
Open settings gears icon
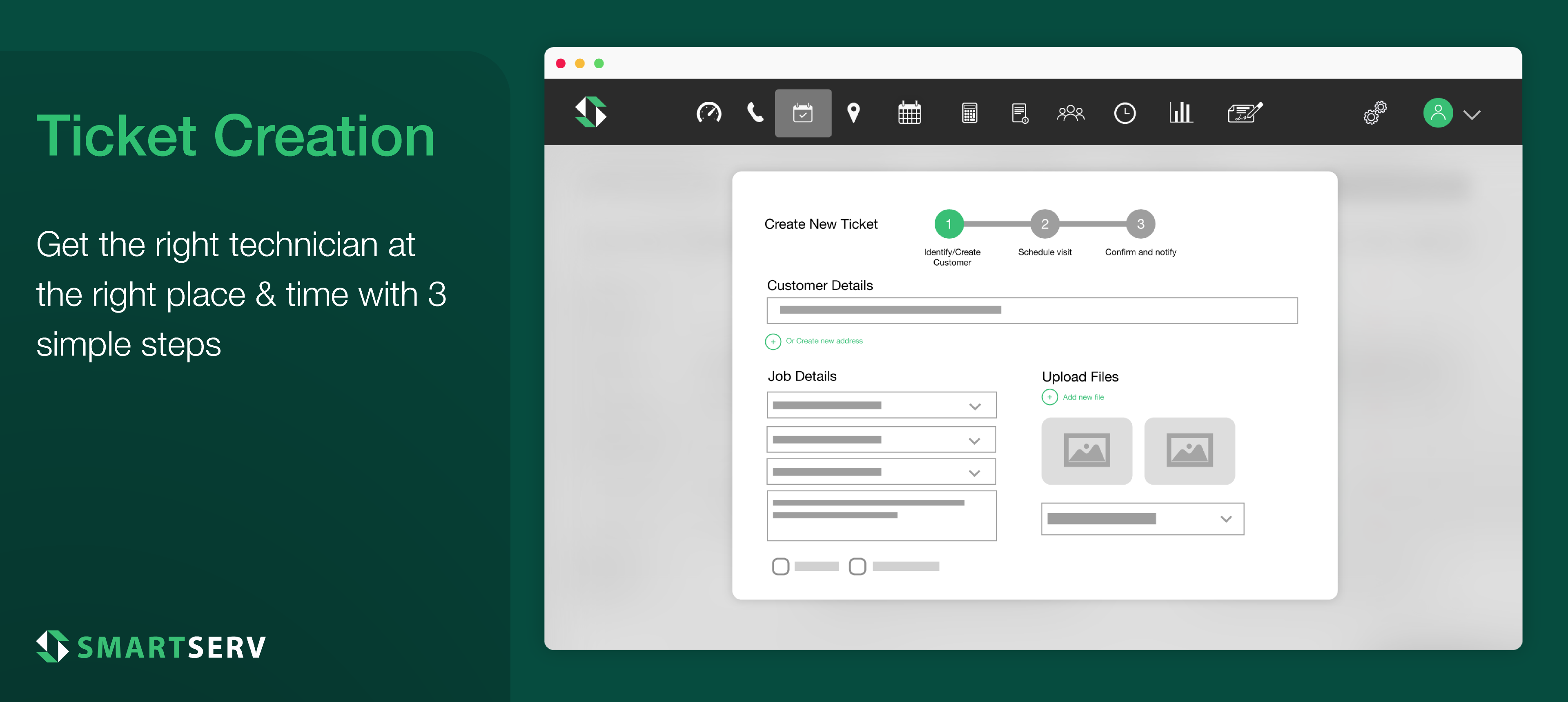tap(1374, 113)
